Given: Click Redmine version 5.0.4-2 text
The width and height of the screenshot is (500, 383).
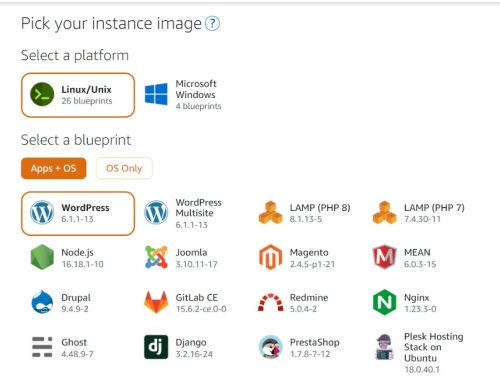Looking at the screenshot, I should (303, 309).
